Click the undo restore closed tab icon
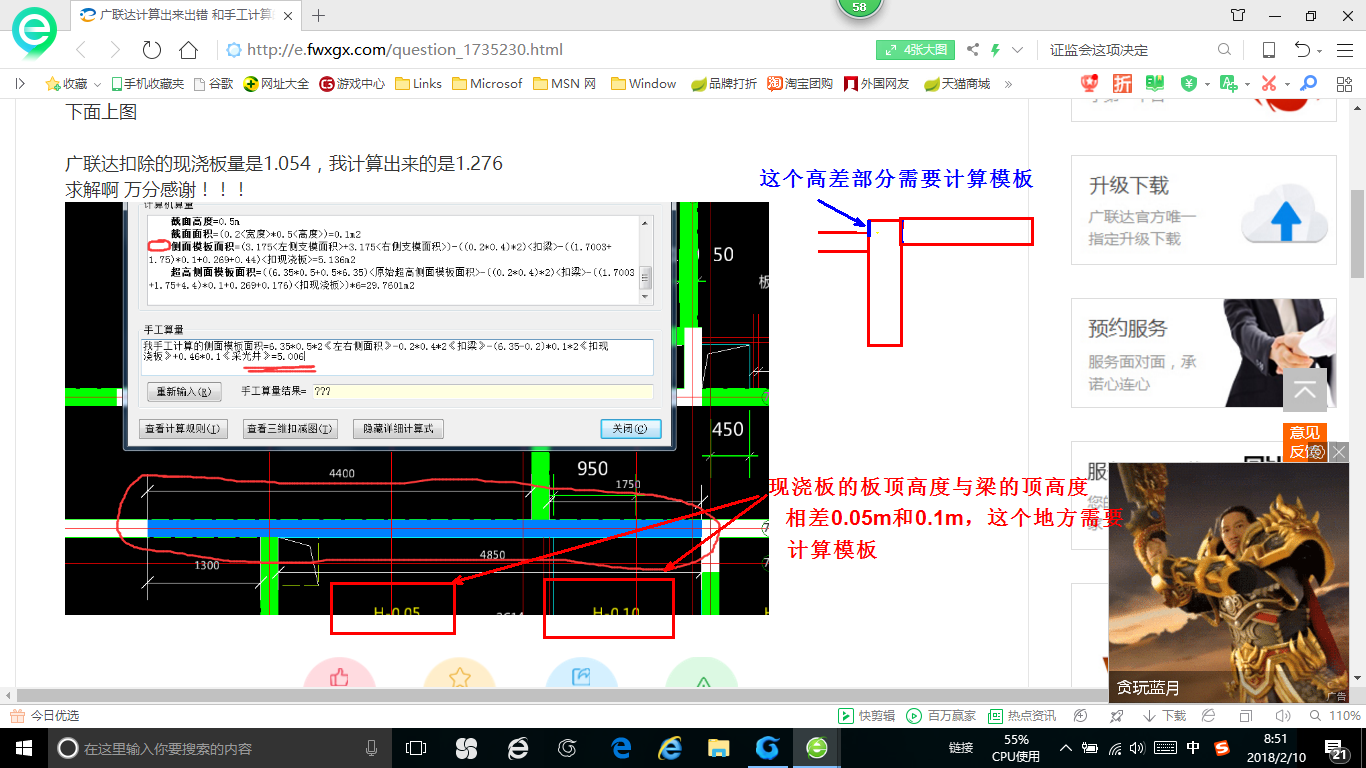Image resolution: width=1366 pixels, height=768 pixels. 1303,50
